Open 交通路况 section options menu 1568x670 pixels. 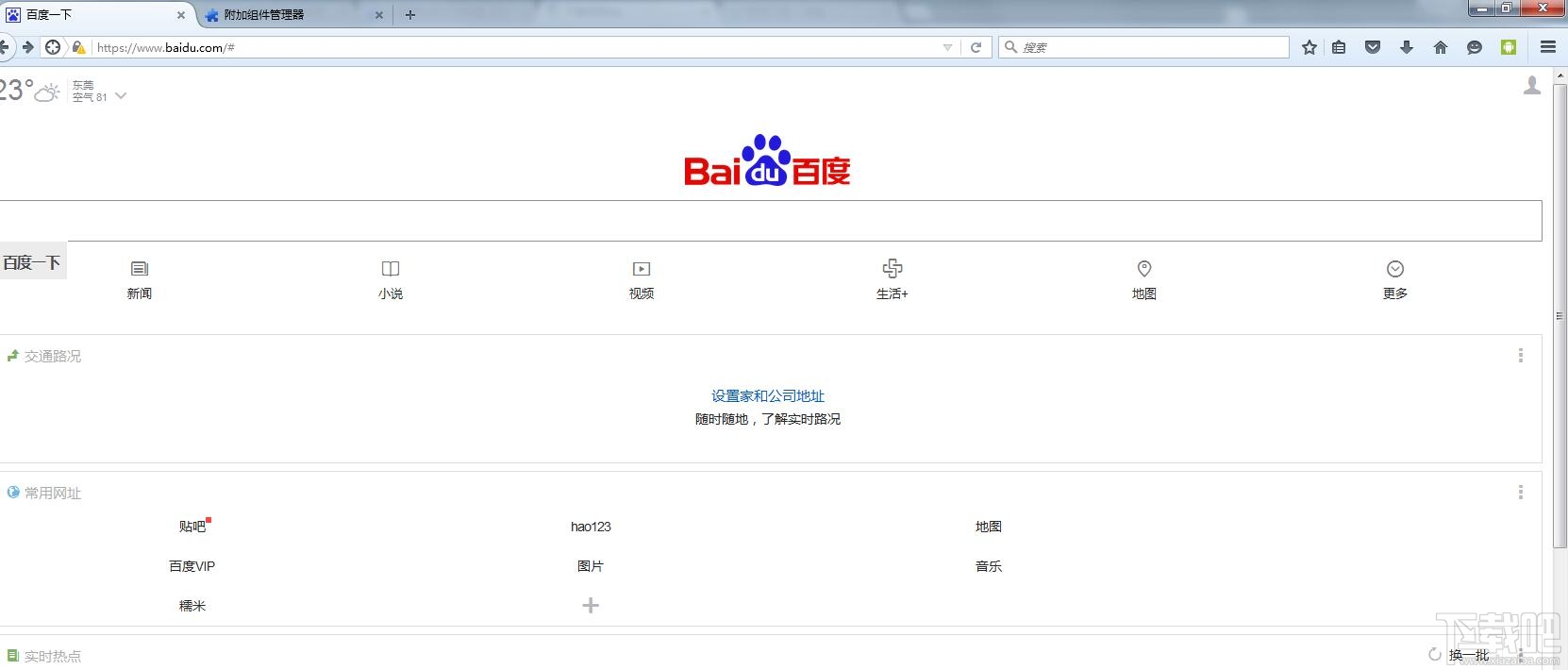pyautogui.click(x=1520, y=356)
